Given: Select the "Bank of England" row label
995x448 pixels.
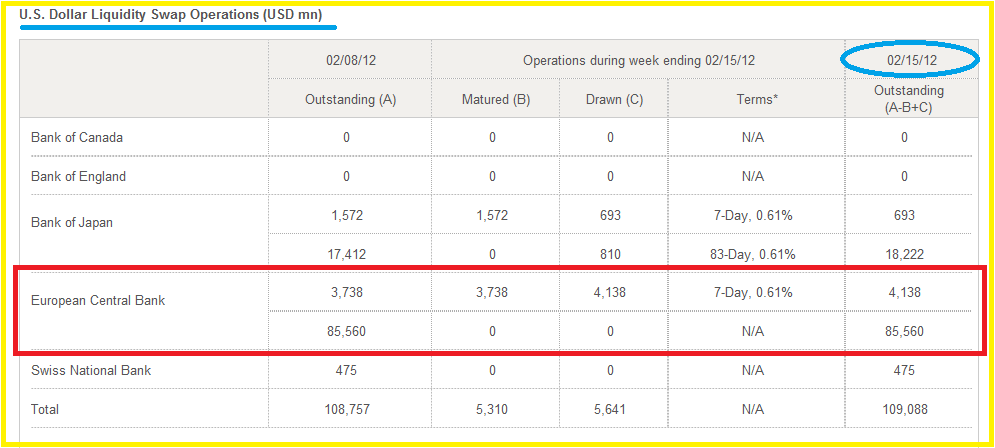Looking at the screenshot, I should [78, 176].
